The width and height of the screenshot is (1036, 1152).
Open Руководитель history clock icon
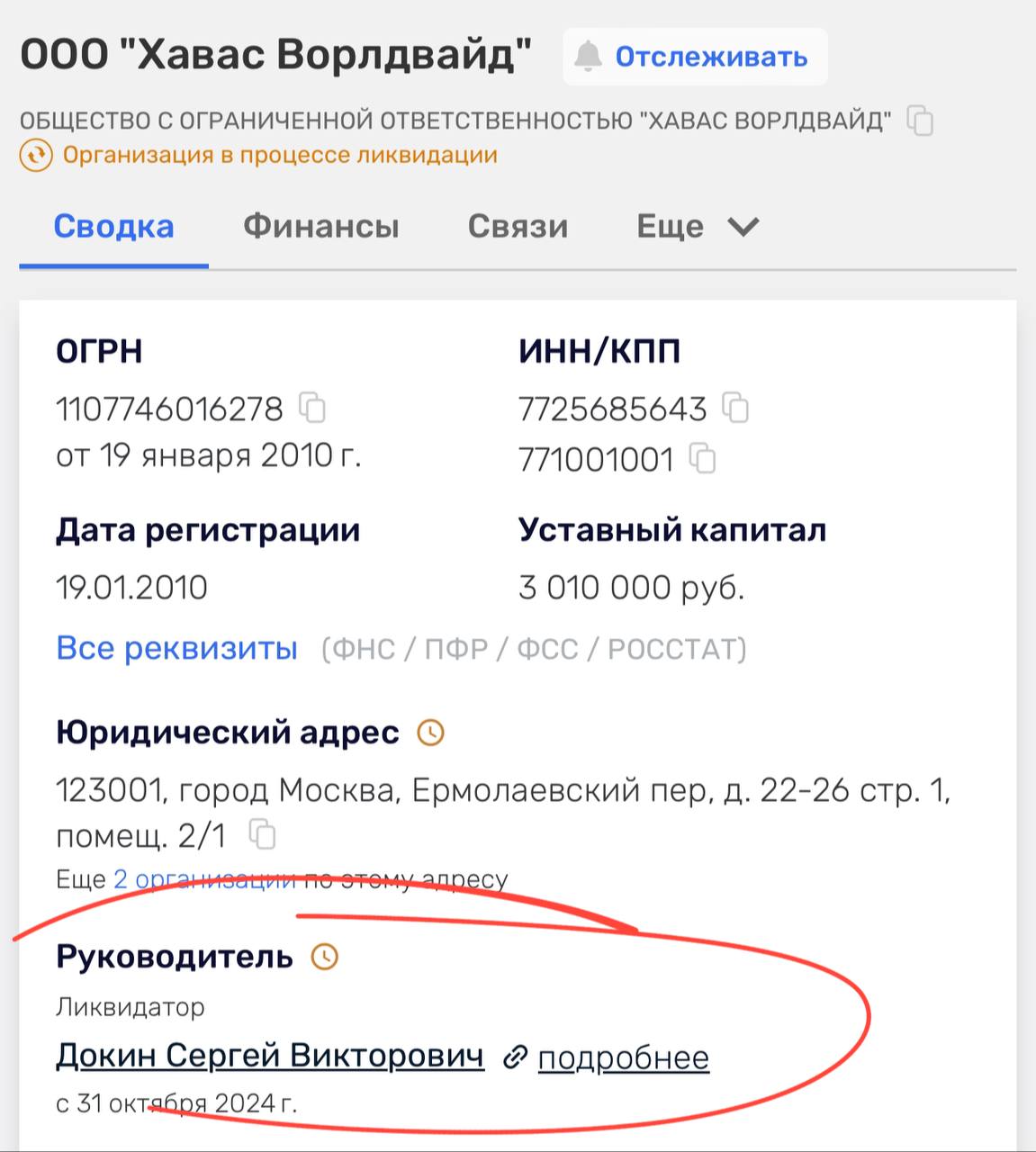[324, 957]
